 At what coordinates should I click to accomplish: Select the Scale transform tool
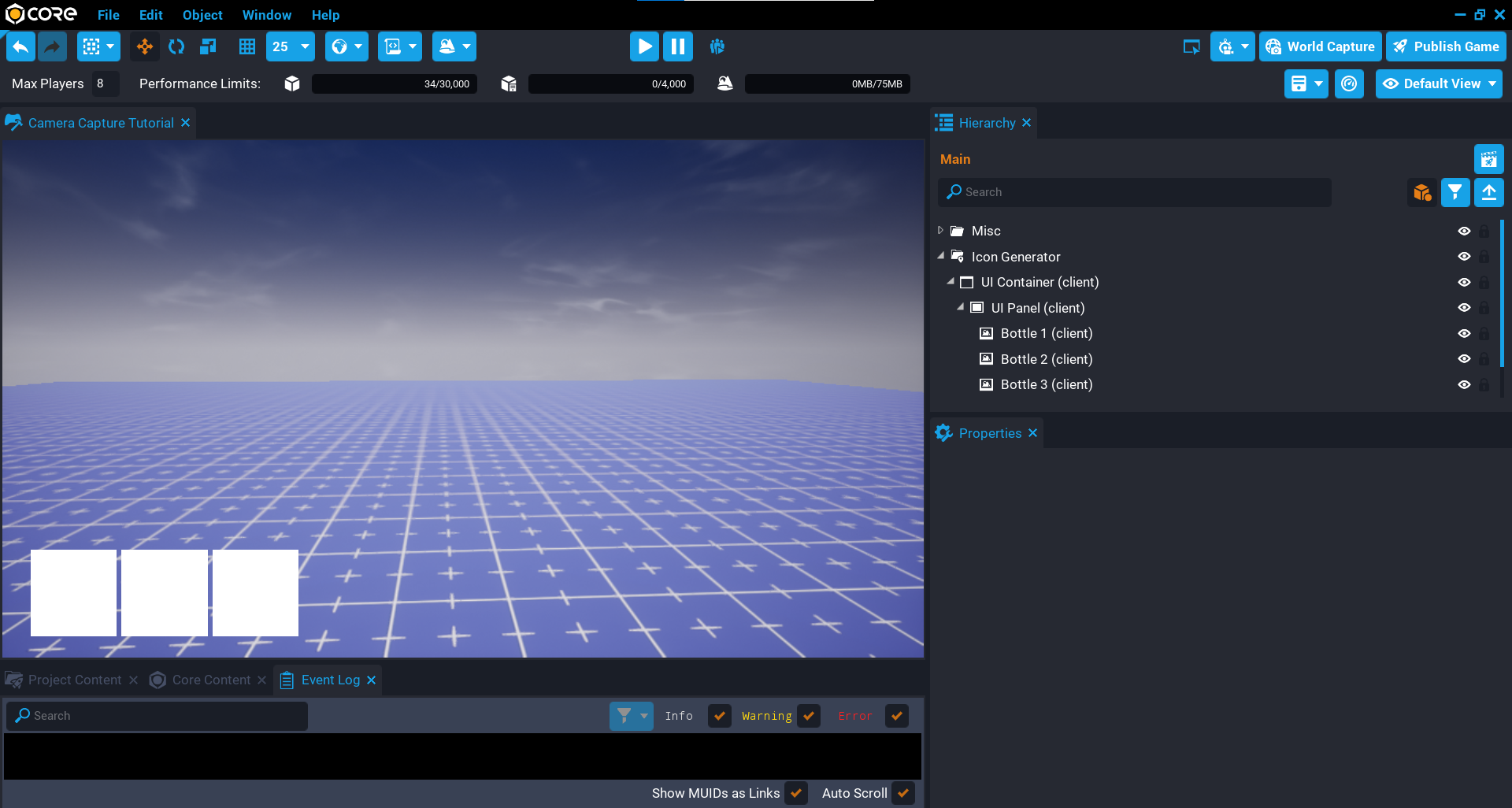point(208,46)
